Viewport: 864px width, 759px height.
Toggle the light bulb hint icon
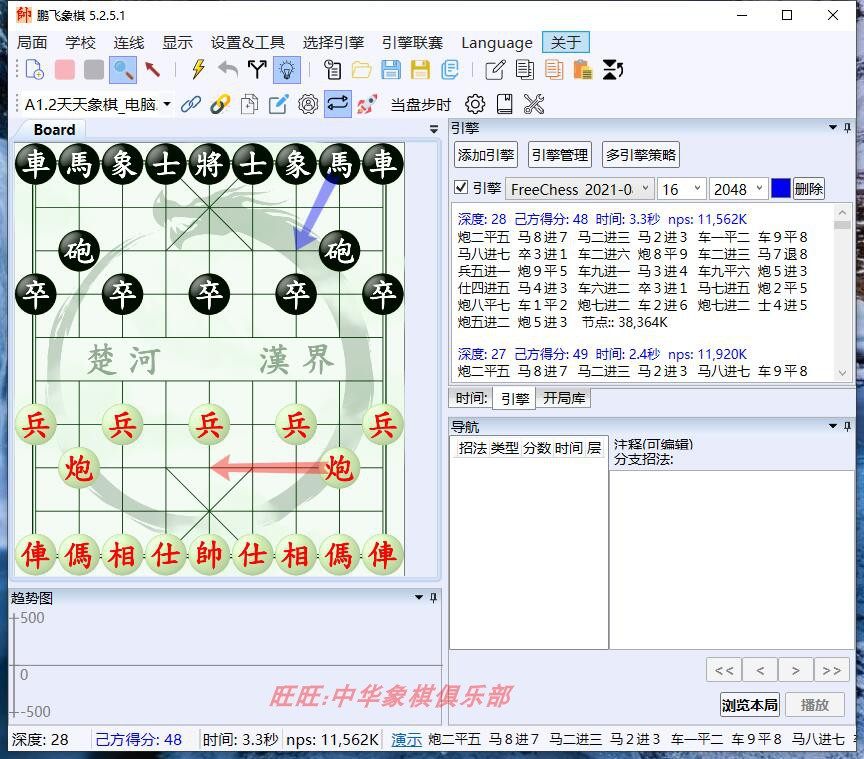[287, 69]
